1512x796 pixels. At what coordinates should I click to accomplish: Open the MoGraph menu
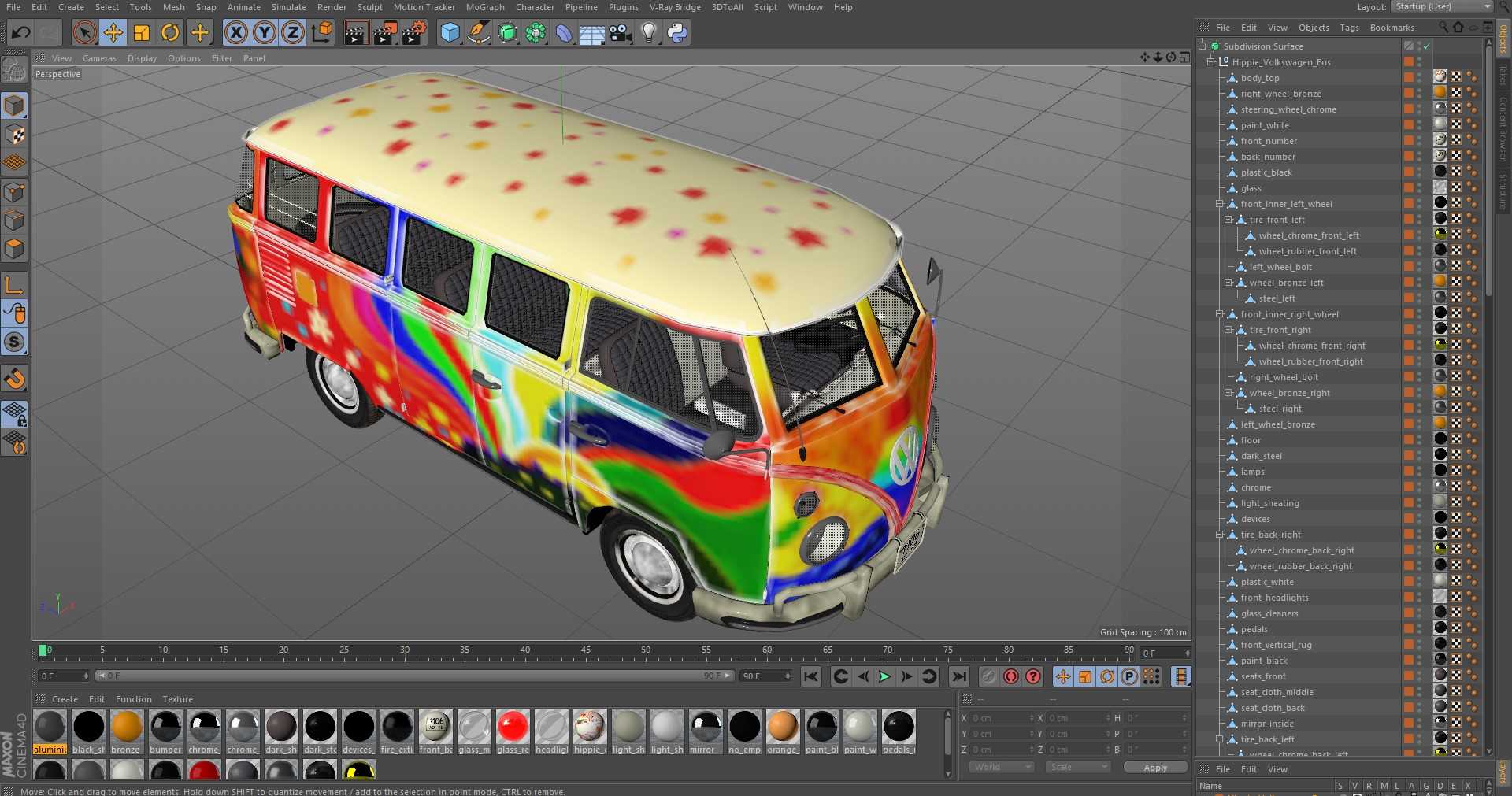point(485,7)
